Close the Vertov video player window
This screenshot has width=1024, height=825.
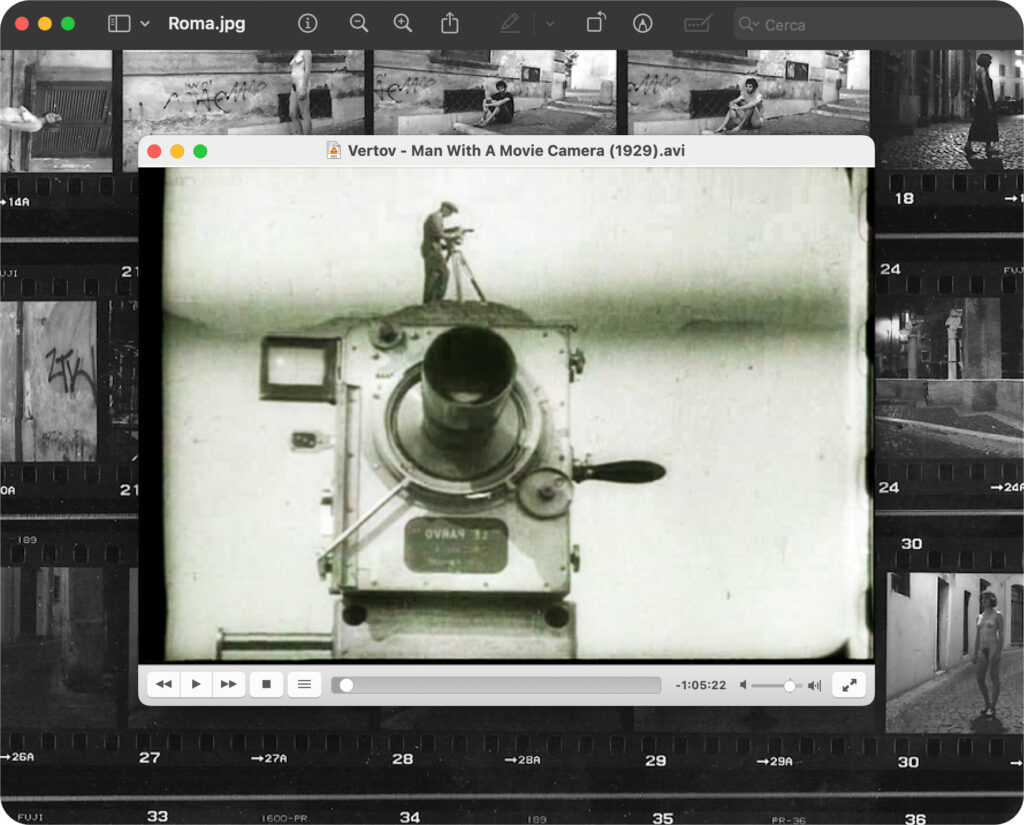(x=155, y=152)
